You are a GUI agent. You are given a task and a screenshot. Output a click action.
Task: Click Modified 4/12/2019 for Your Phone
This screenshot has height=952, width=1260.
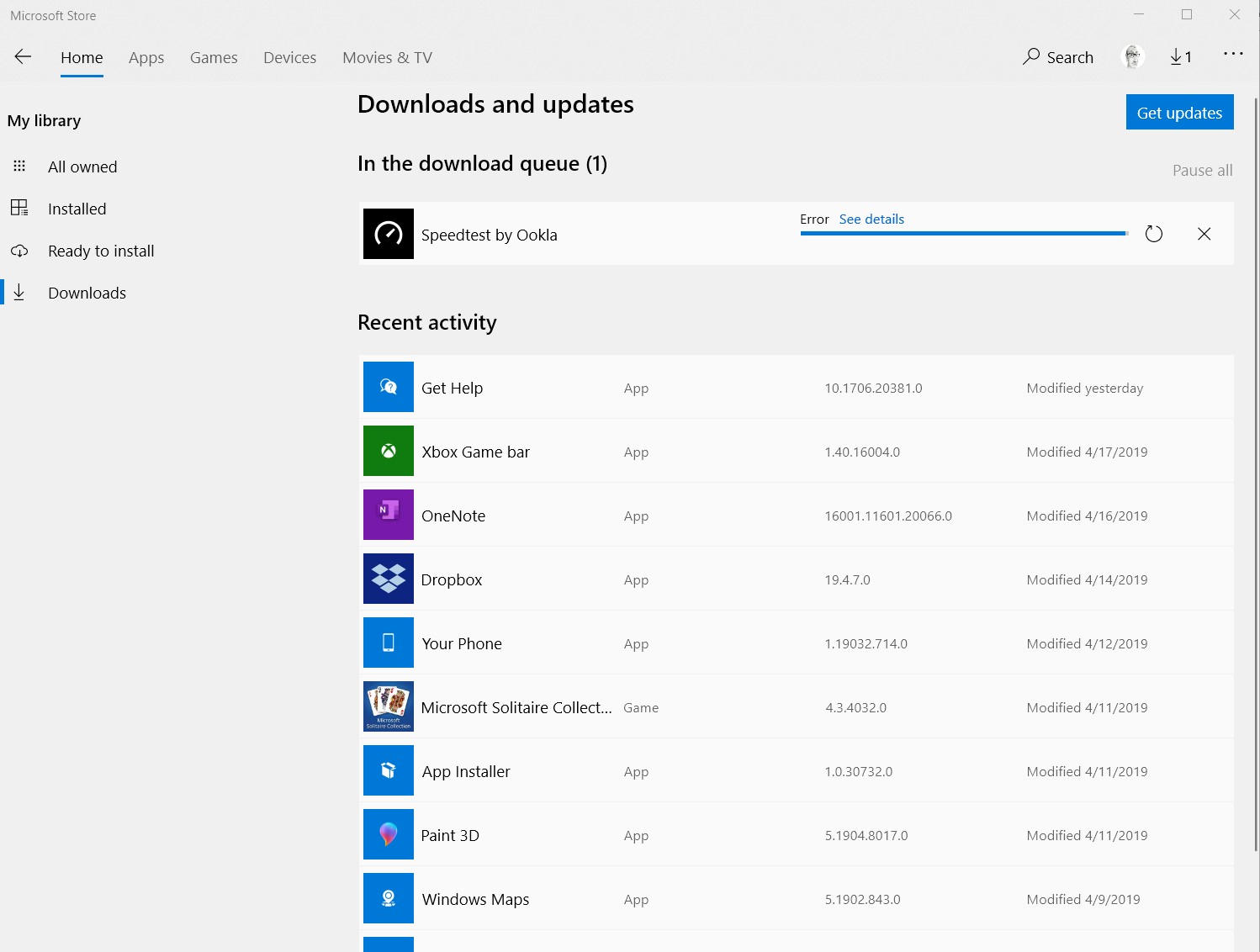point(1087,643)
